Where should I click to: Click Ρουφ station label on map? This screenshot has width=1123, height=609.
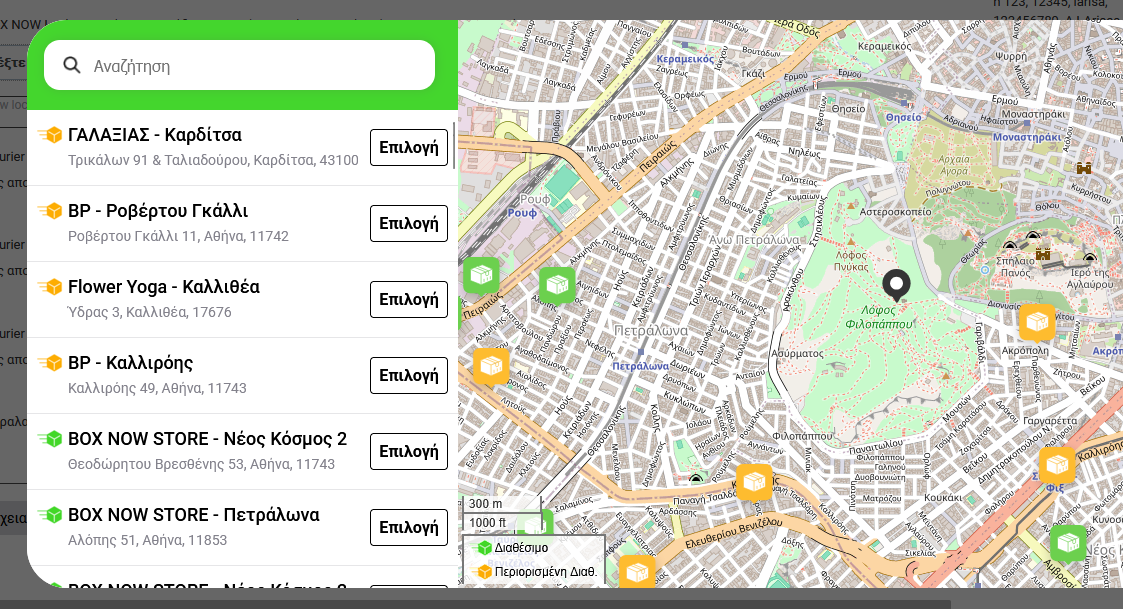pyautogui.click(x=522, y=213)
